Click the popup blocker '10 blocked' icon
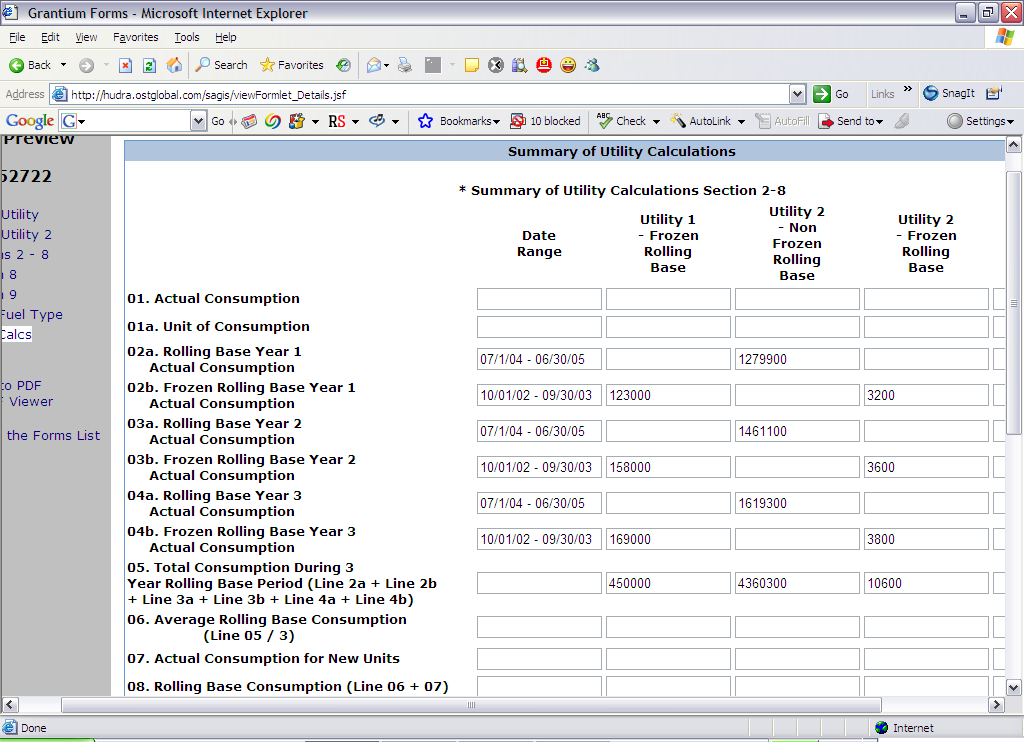The height and width of the screenshot is (742, 1024). tap(545, 121)
